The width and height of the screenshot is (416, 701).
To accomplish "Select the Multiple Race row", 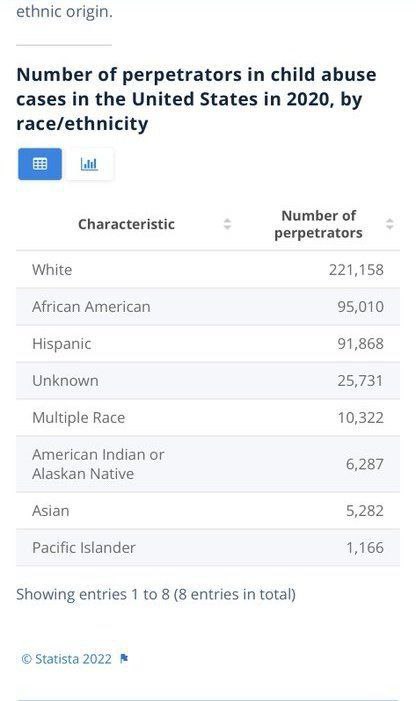I will 208,418.
